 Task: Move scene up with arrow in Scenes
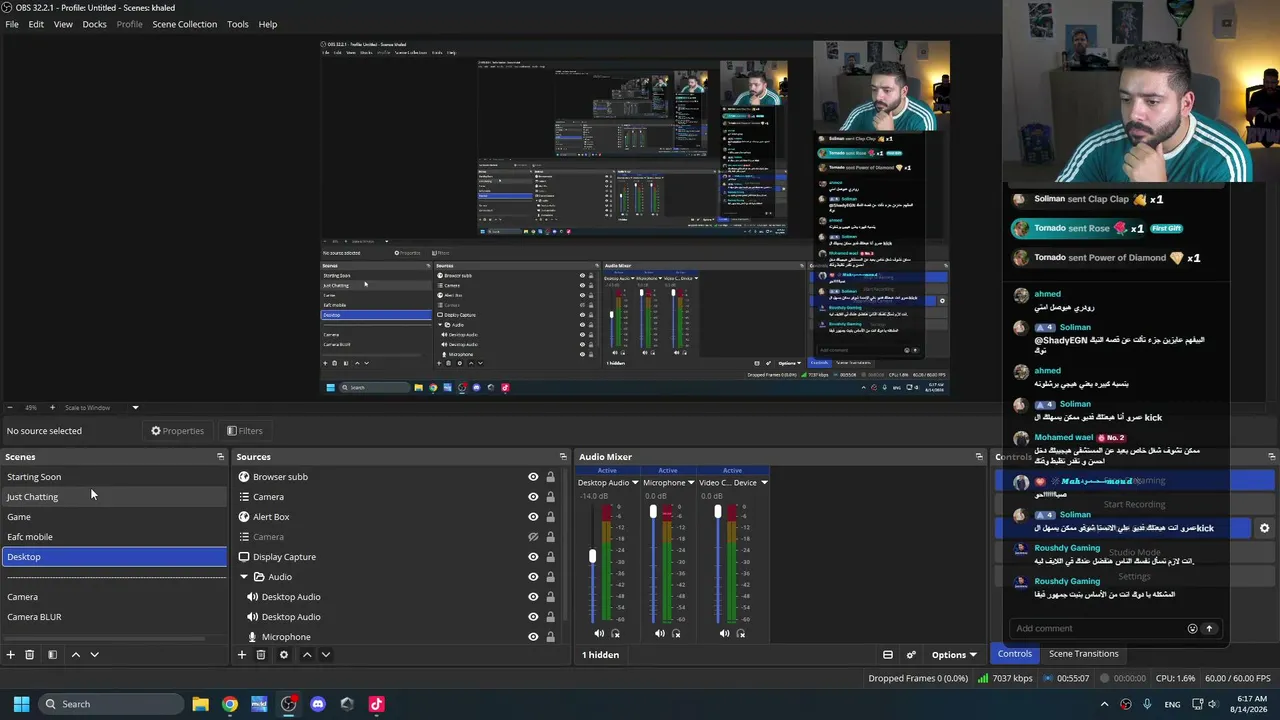tap(75, 655)
